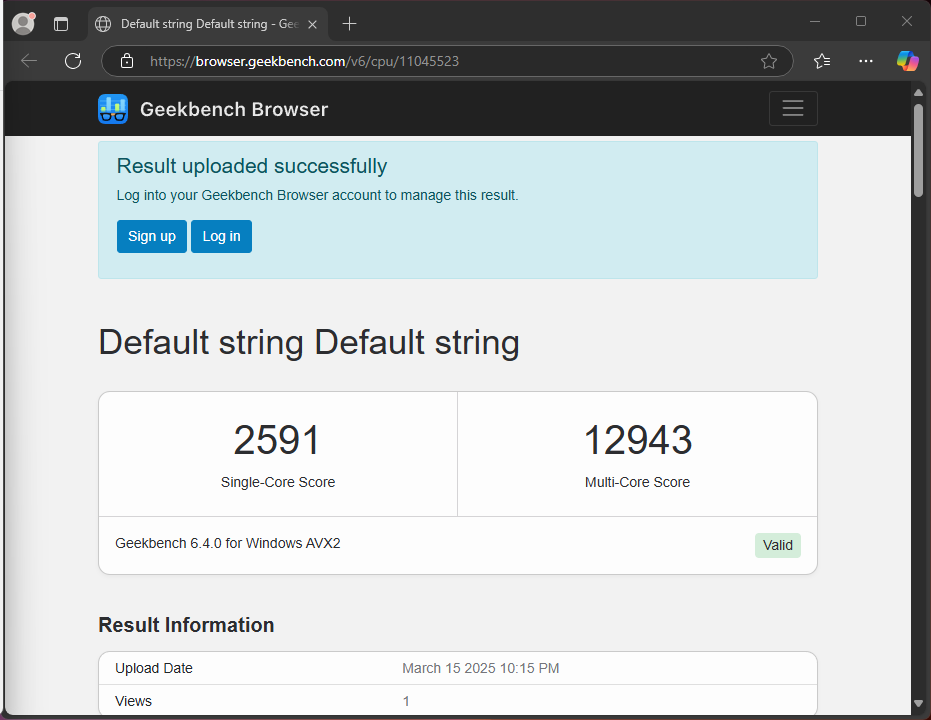Image resolution: width=931 pixels, height=720 pixels.
Task: Open the tab actions menu icon
Action: click(61, 23)
